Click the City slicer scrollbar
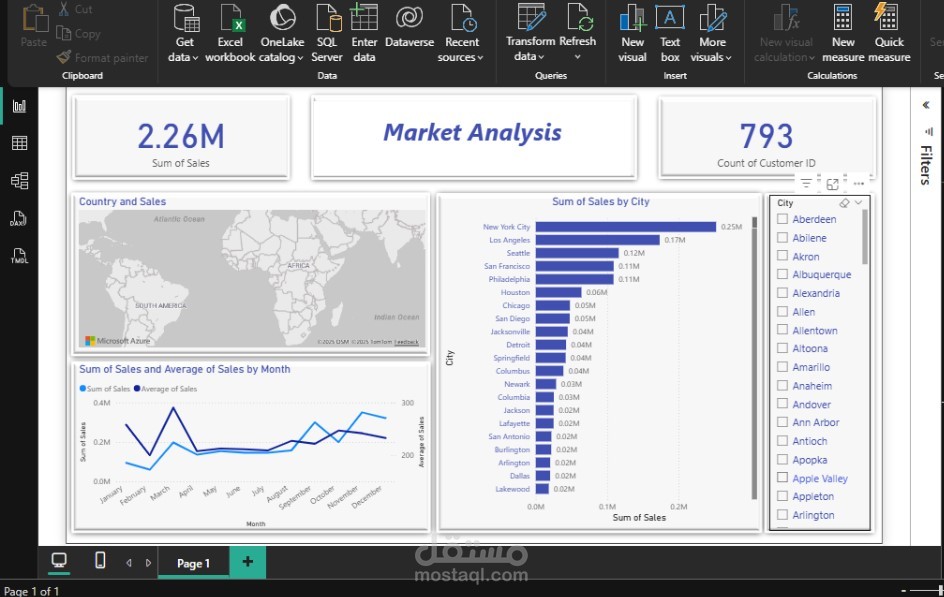The width and height of the screenshot is (944, 597). pyautogui.click(x=864, y=236)
